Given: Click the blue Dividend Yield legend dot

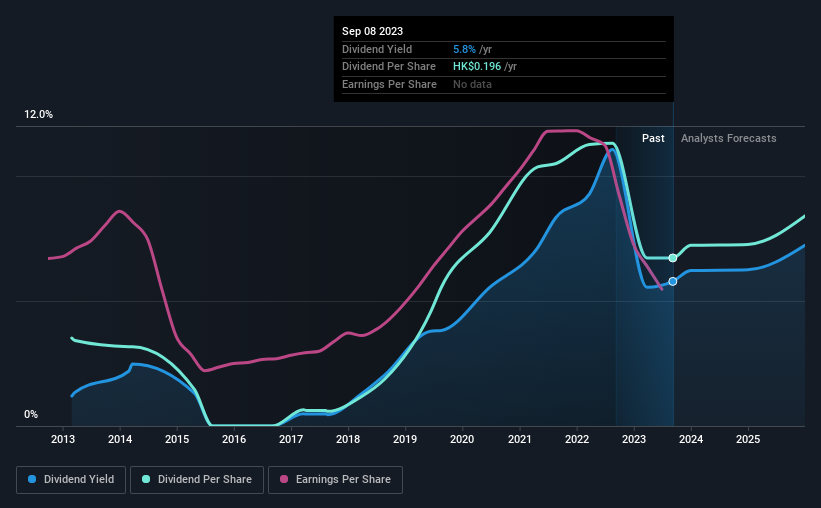Looking at the screenshot, I should pyautogui.click(x=32, y=479).
